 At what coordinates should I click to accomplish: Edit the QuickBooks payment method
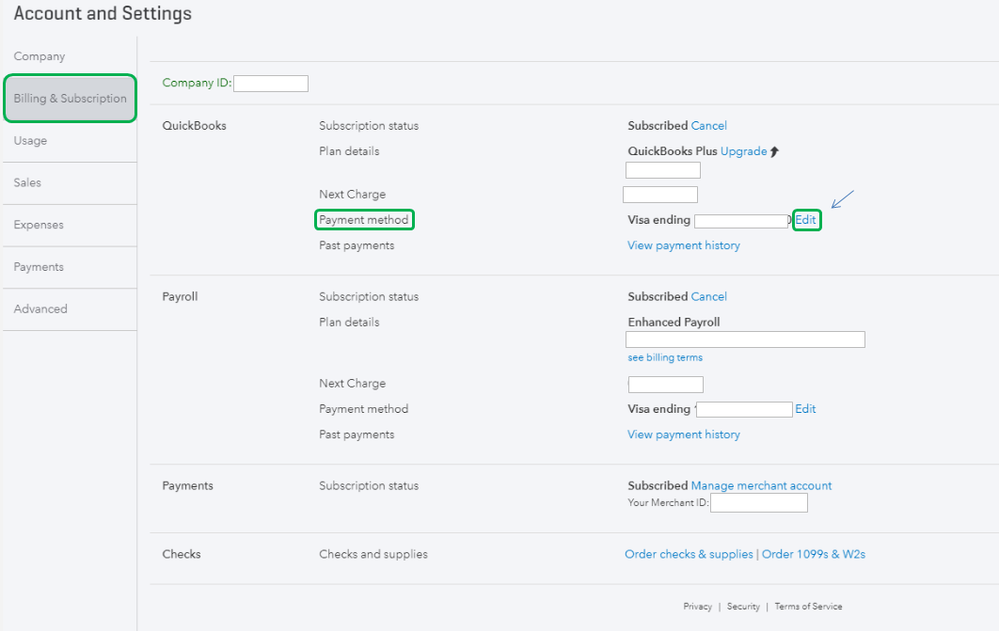point(805,220)
